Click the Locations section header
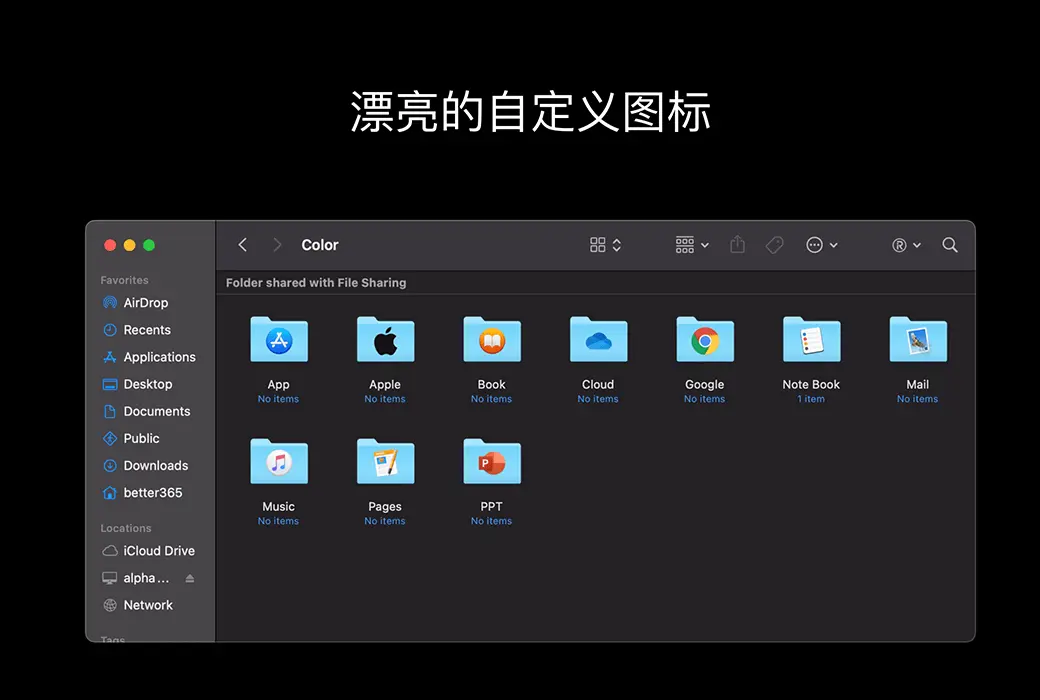This screenshot has height=700, width=1040. pos(126,528)
